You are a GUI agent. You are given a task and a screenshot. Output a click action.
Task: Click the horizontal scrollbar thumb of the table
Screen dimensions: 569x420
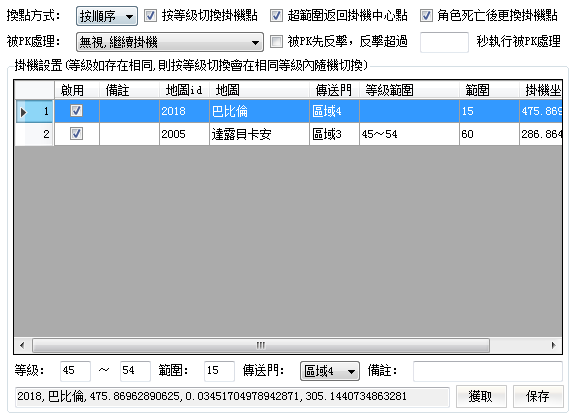261,345
